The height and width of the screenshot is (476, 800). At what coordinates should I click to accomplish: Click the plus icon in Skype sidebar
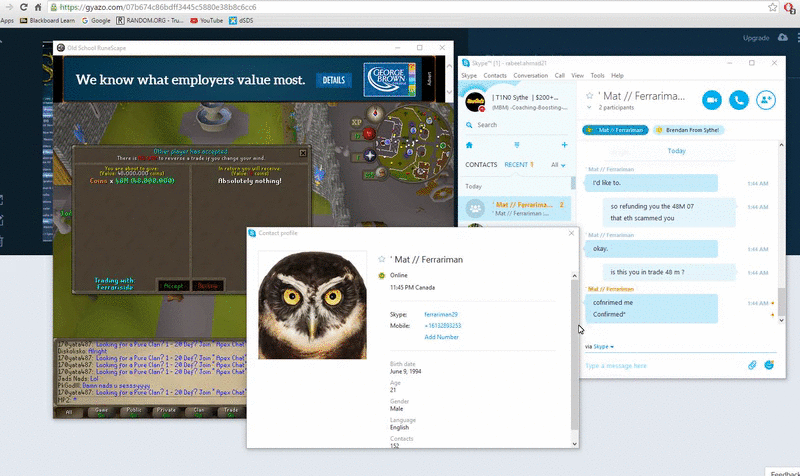click(564, 145)
